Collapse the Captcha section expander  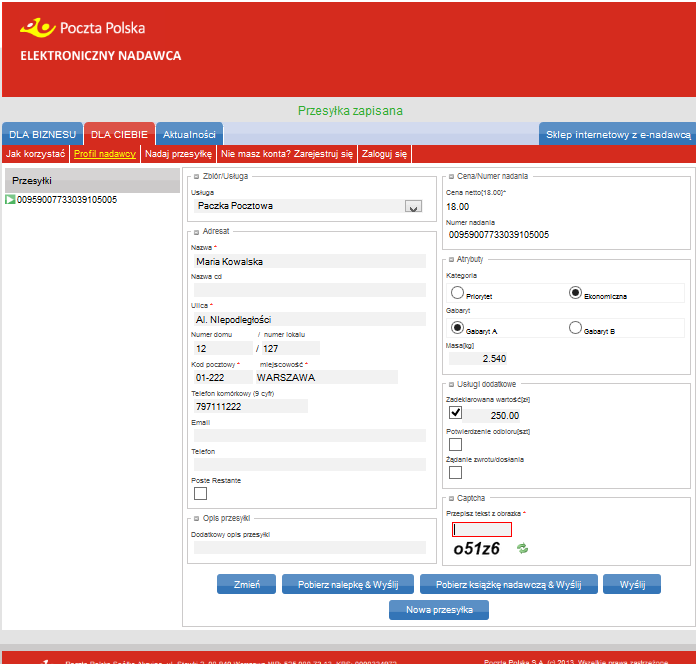coord(451,498)
